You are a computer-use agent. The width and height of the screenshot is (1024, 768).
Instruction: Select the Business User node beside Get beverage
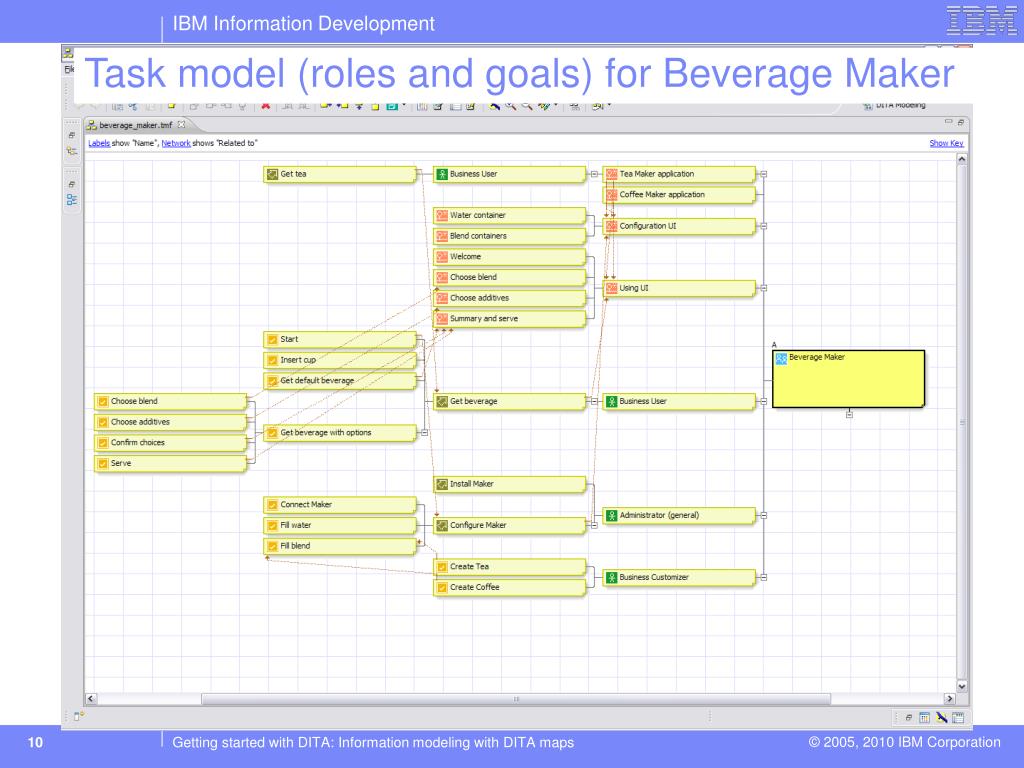coord(679,402)
